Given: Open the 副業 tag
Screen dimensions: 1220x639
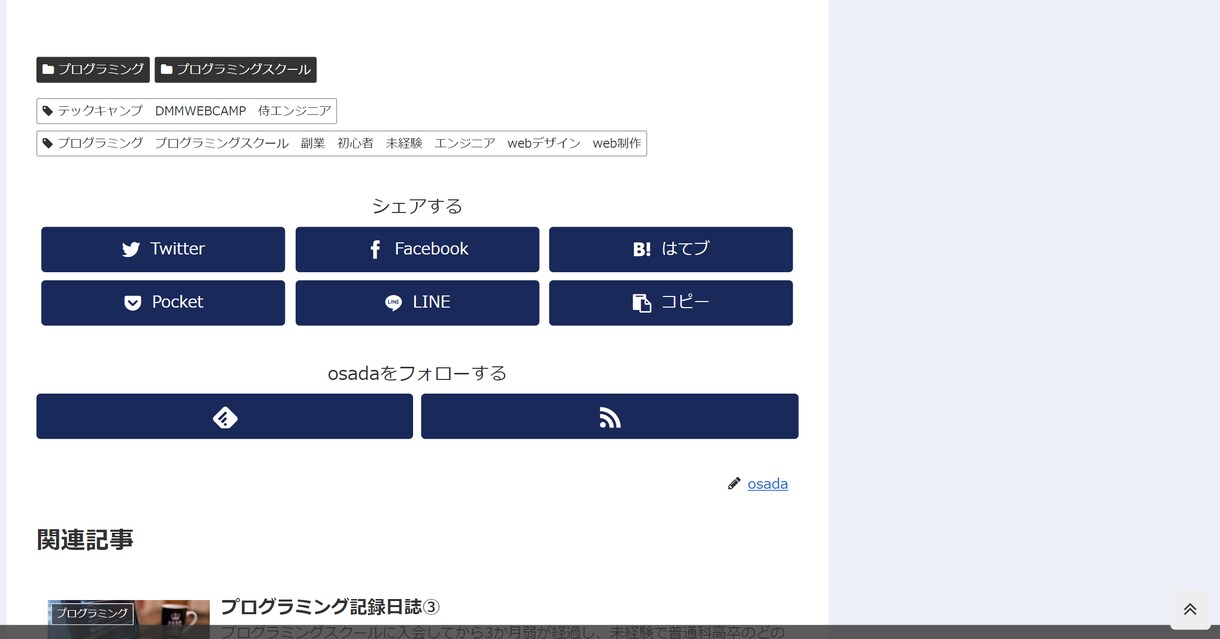Looking at the screenshot, I should pyautogui.click(x=313, y=143).
